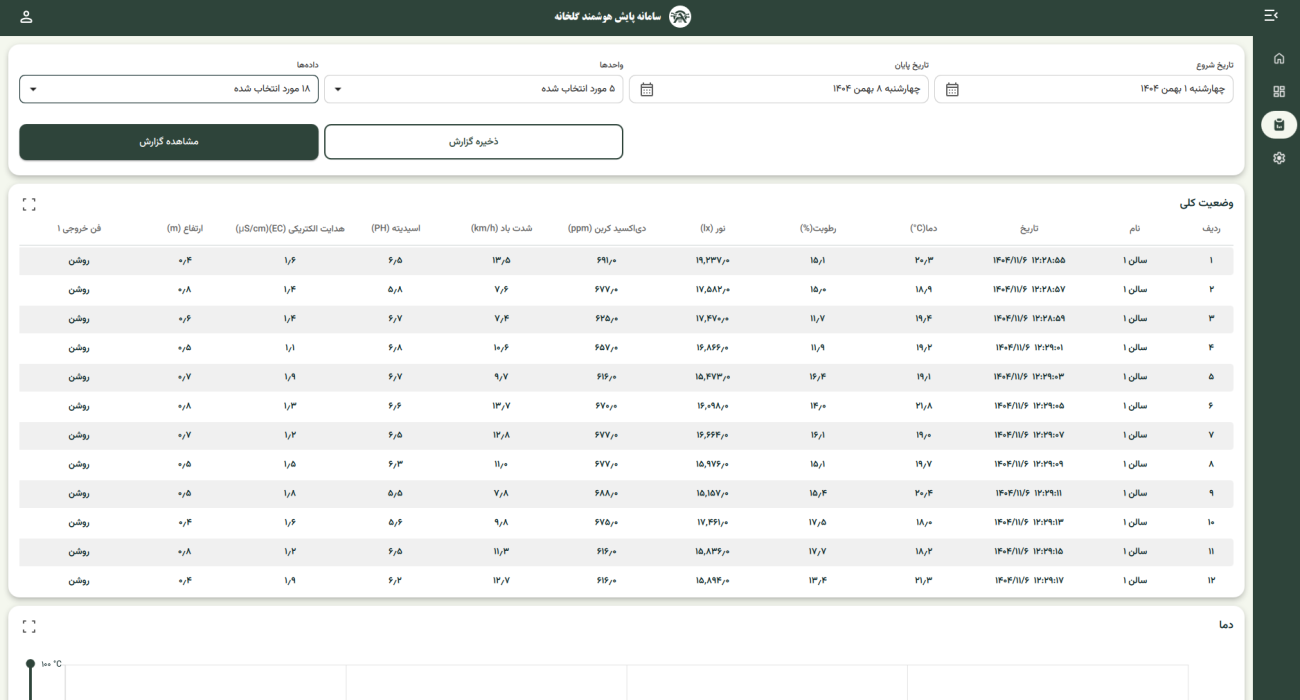This screenshot has height=700, width=1300.
Task: Open دادهها dropdown with ۱۸ selected items
Action: coord(169,89)
